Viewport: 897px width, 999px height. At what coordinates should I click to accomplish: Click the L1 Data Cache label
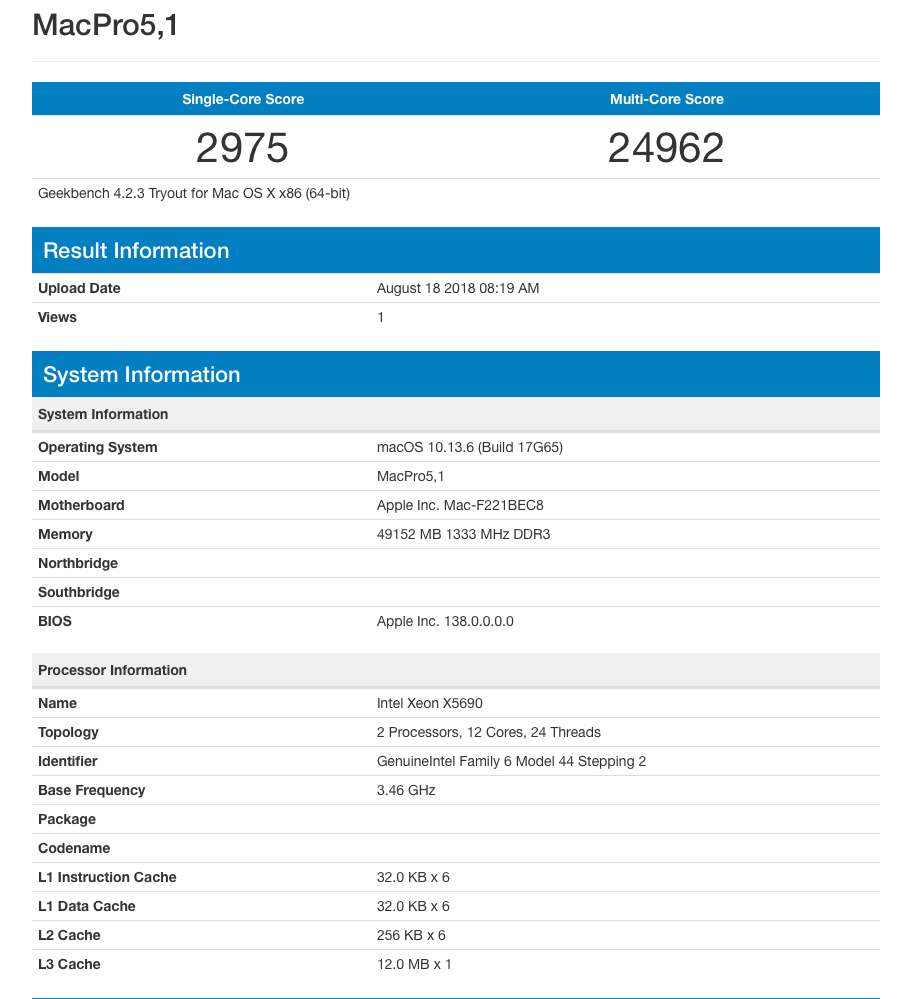pyautogui.click(x=87, y=906)
